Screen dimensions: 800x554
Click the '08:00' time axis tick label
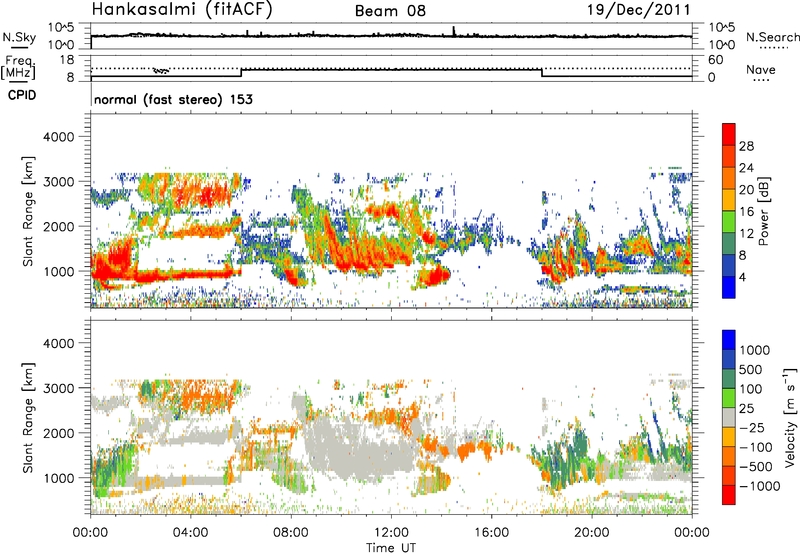coord(290,533)
